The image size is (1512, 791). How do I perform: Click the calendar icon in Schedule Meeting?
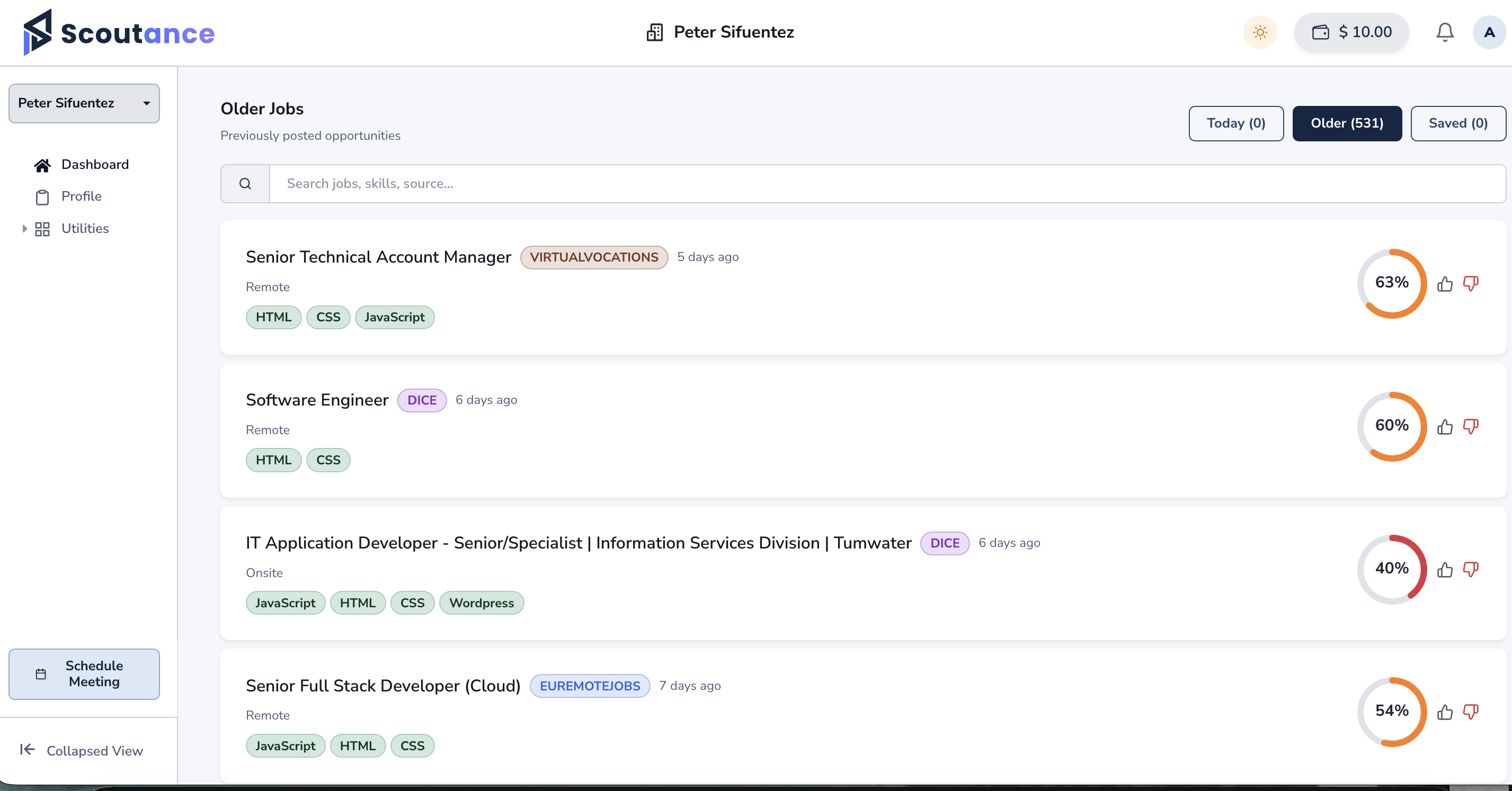pyautogui.click(x=40, y=674)
